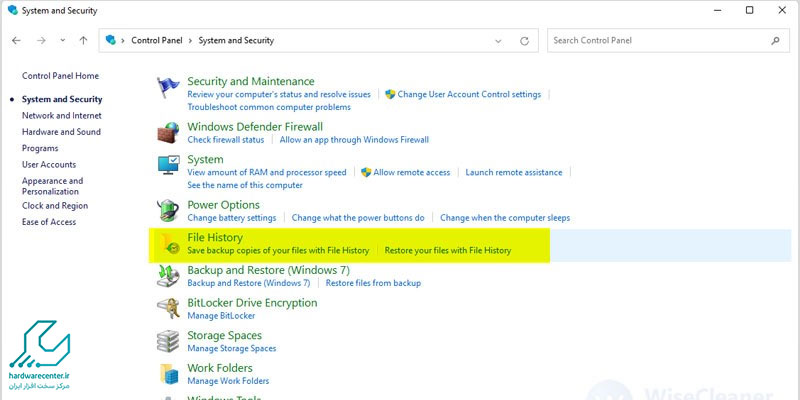
Task: Open Hardware and Sound in the sidebar
Action: pos(61,132)
